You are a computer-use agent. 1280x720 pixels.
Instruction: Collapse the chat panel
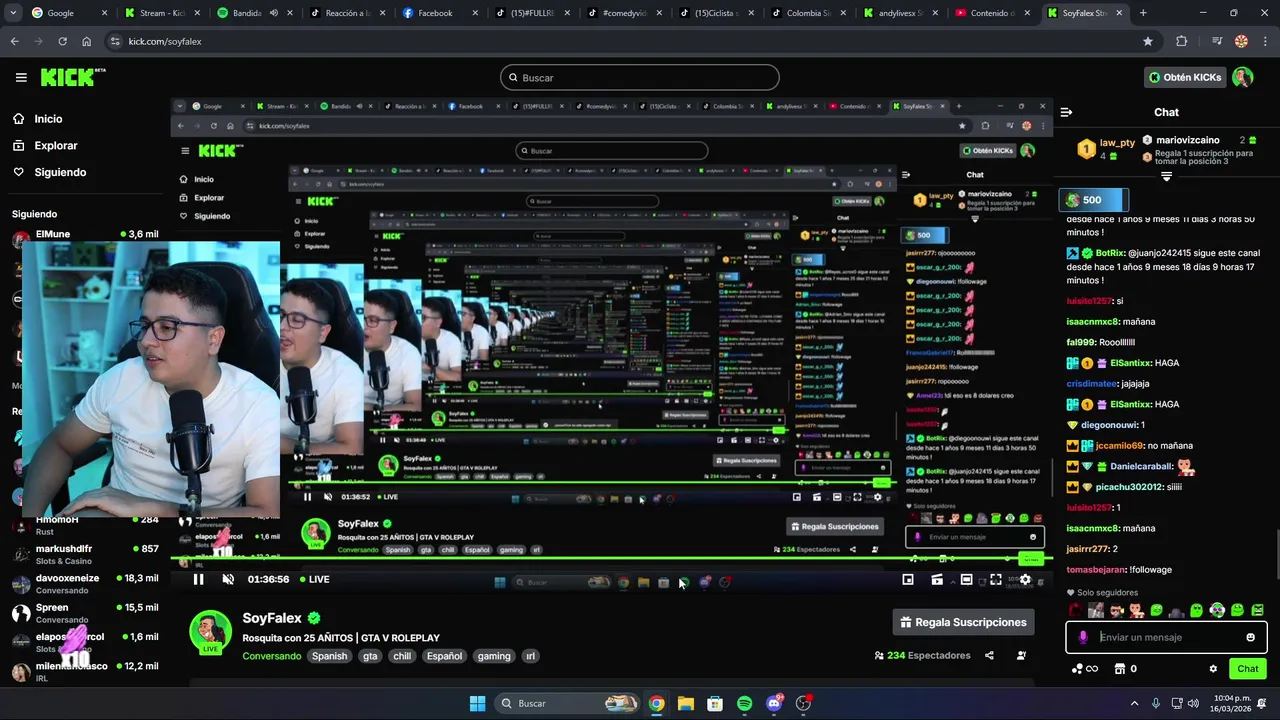(1066, 112)
